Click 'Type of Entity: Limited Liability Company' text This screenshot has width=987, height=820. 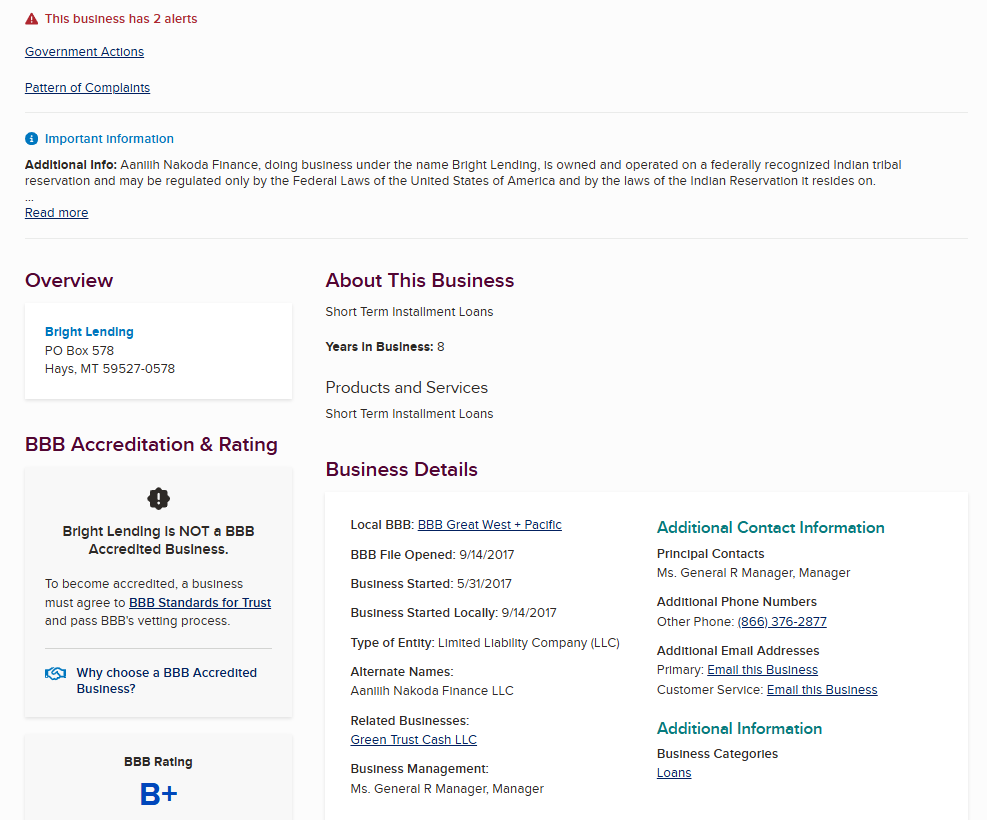point(485,643)
